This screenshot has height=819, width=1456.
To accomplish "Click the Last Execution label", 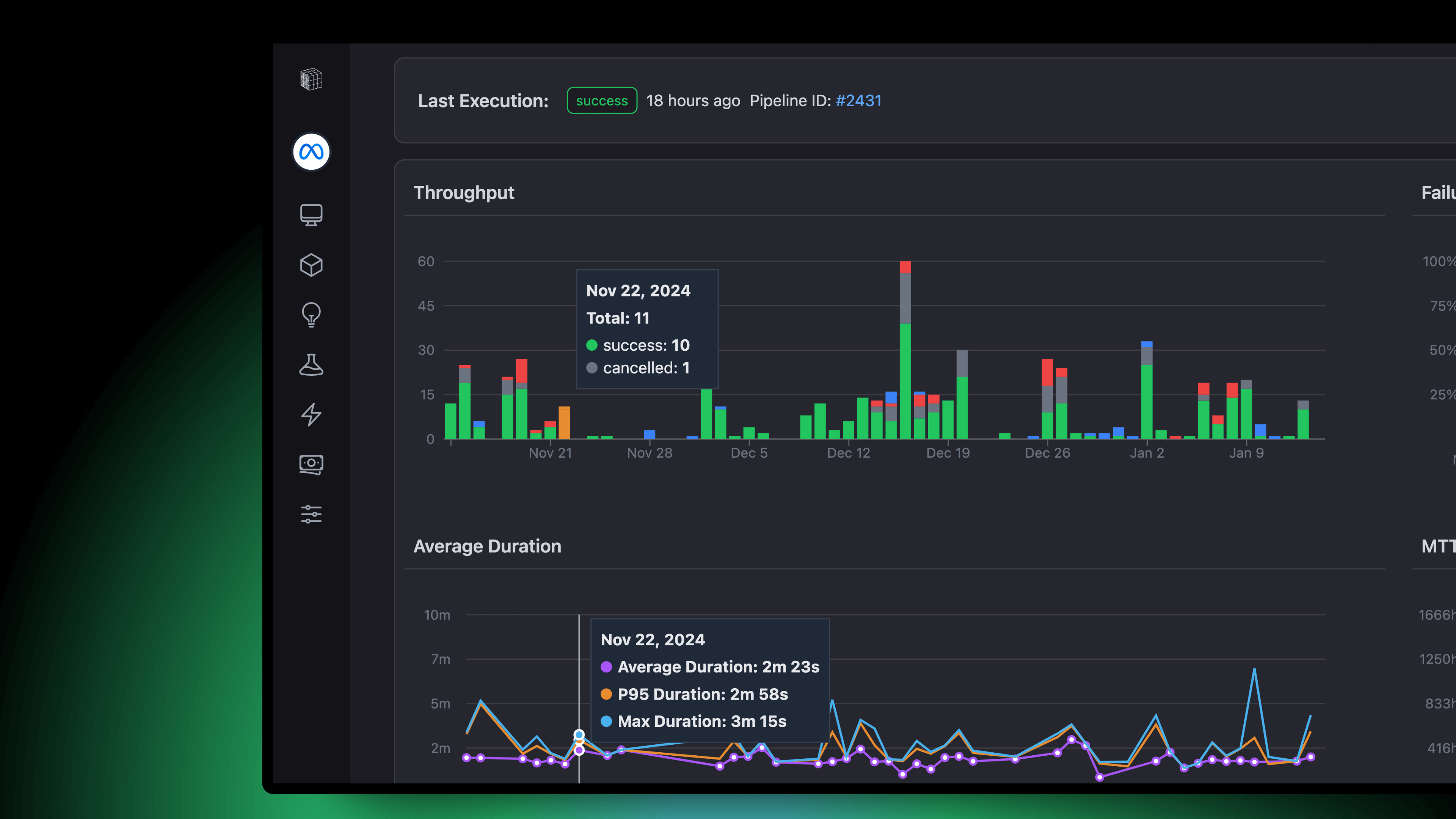I will pos(483,100).
